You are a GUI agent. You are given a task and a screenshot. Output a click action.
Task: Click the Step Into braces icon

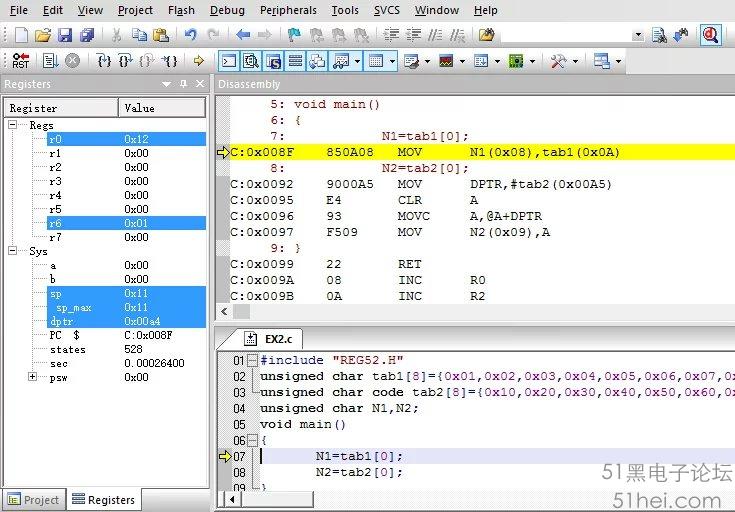(x=104, y=61)
